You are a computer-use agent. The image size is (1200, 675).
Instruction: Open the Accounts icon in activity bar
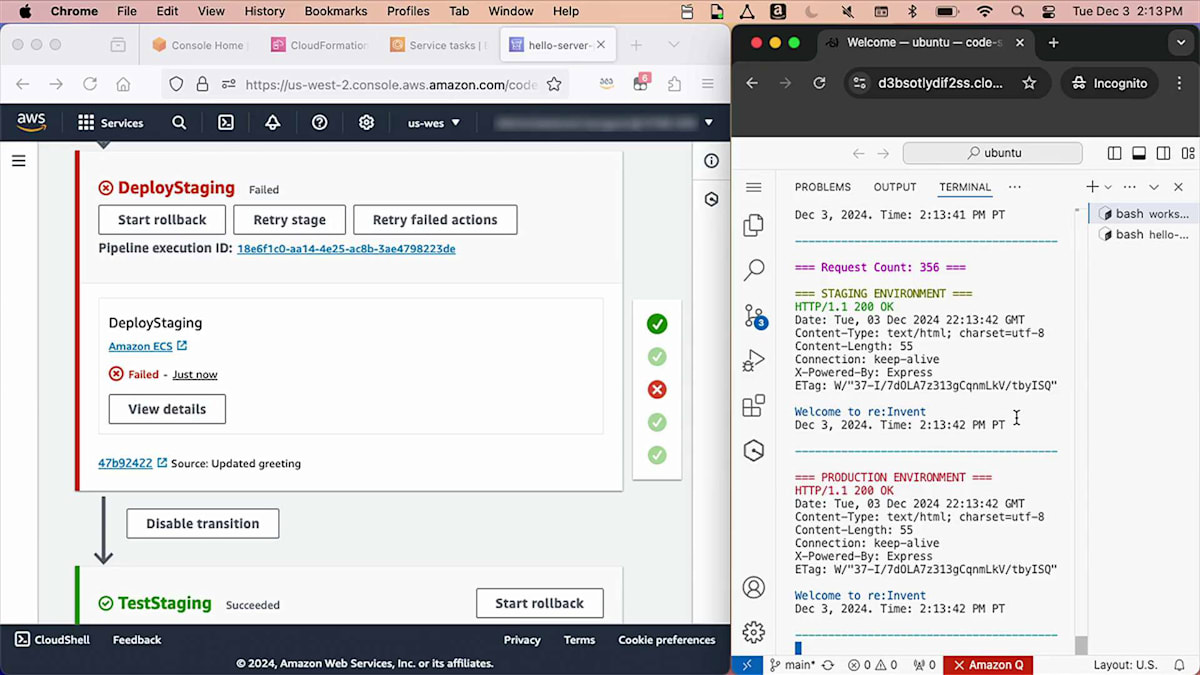[x=754, y=588]
